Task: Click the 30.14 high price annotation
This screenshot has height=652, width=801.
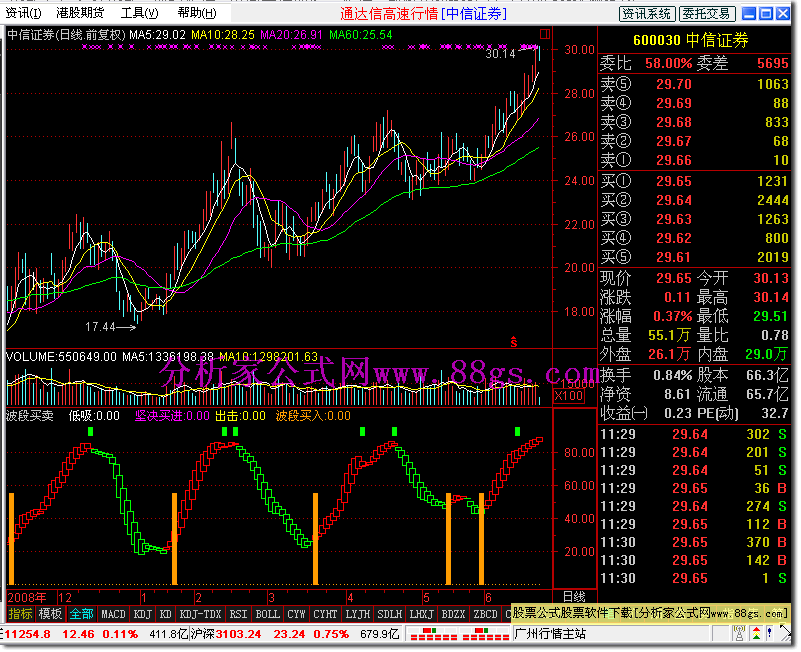Action: [x=500, y=53]
